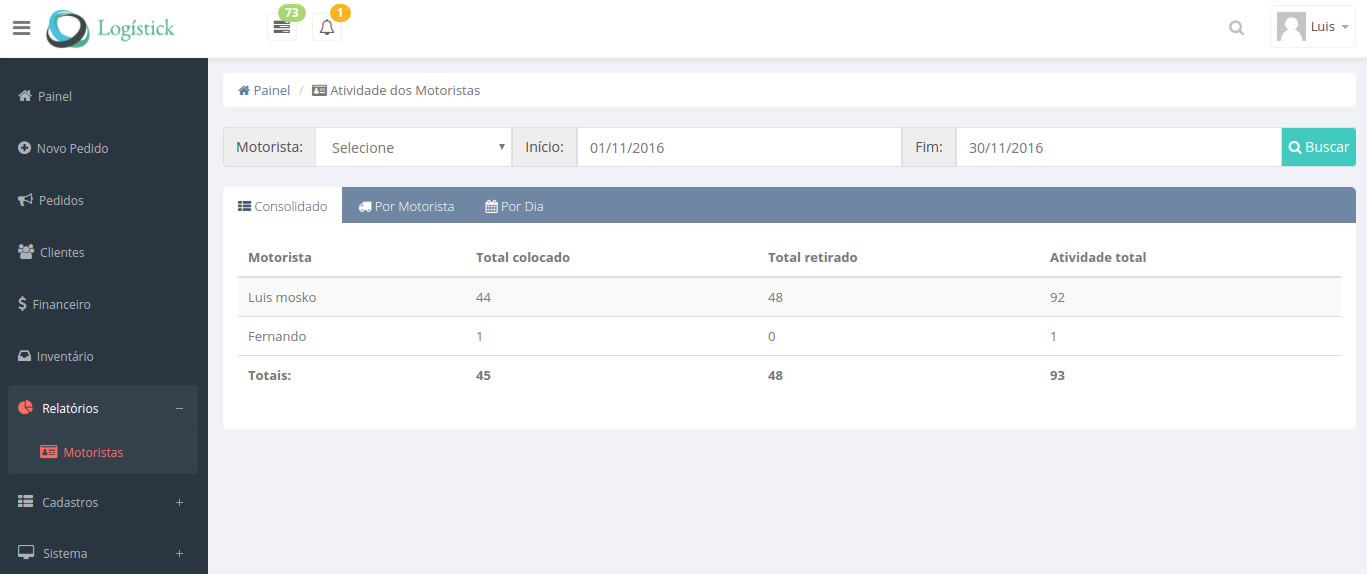Click the total colocado sum 45
This screenshot has height=574, width=1367.
tap(484, 375)
